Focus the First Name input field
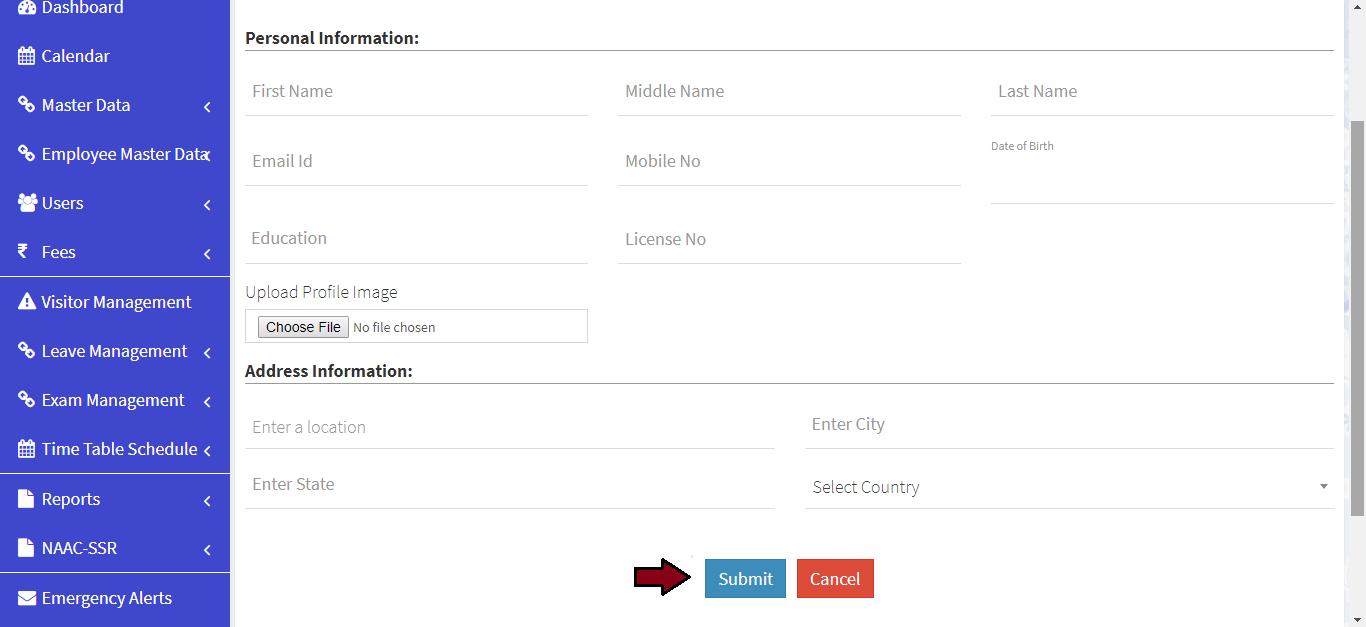The image size is (1366, 627). click(416, 92)
